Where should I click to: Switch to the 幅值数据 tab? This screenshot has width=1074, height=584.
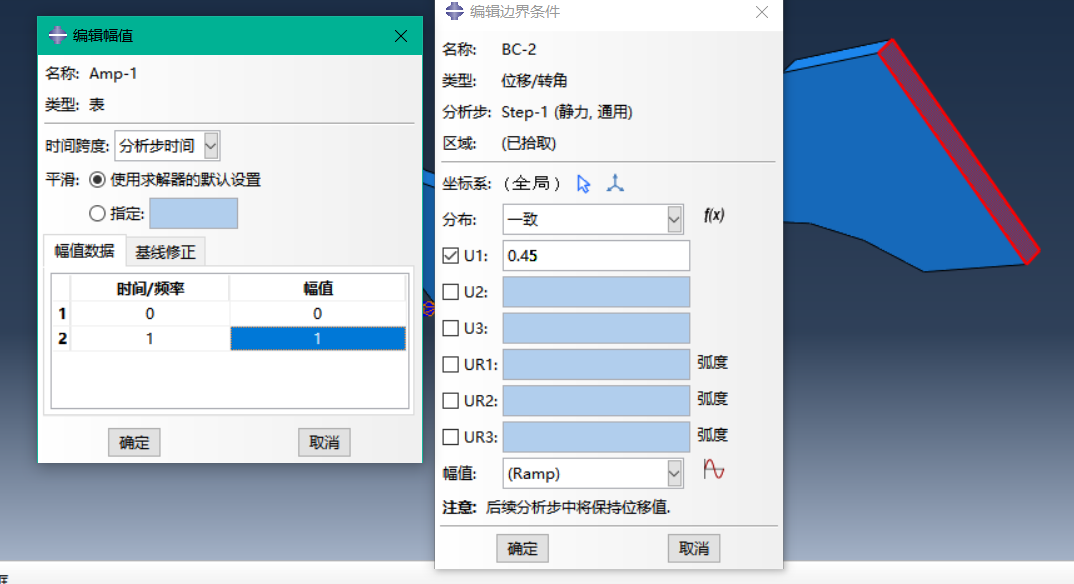pos(84,251)
